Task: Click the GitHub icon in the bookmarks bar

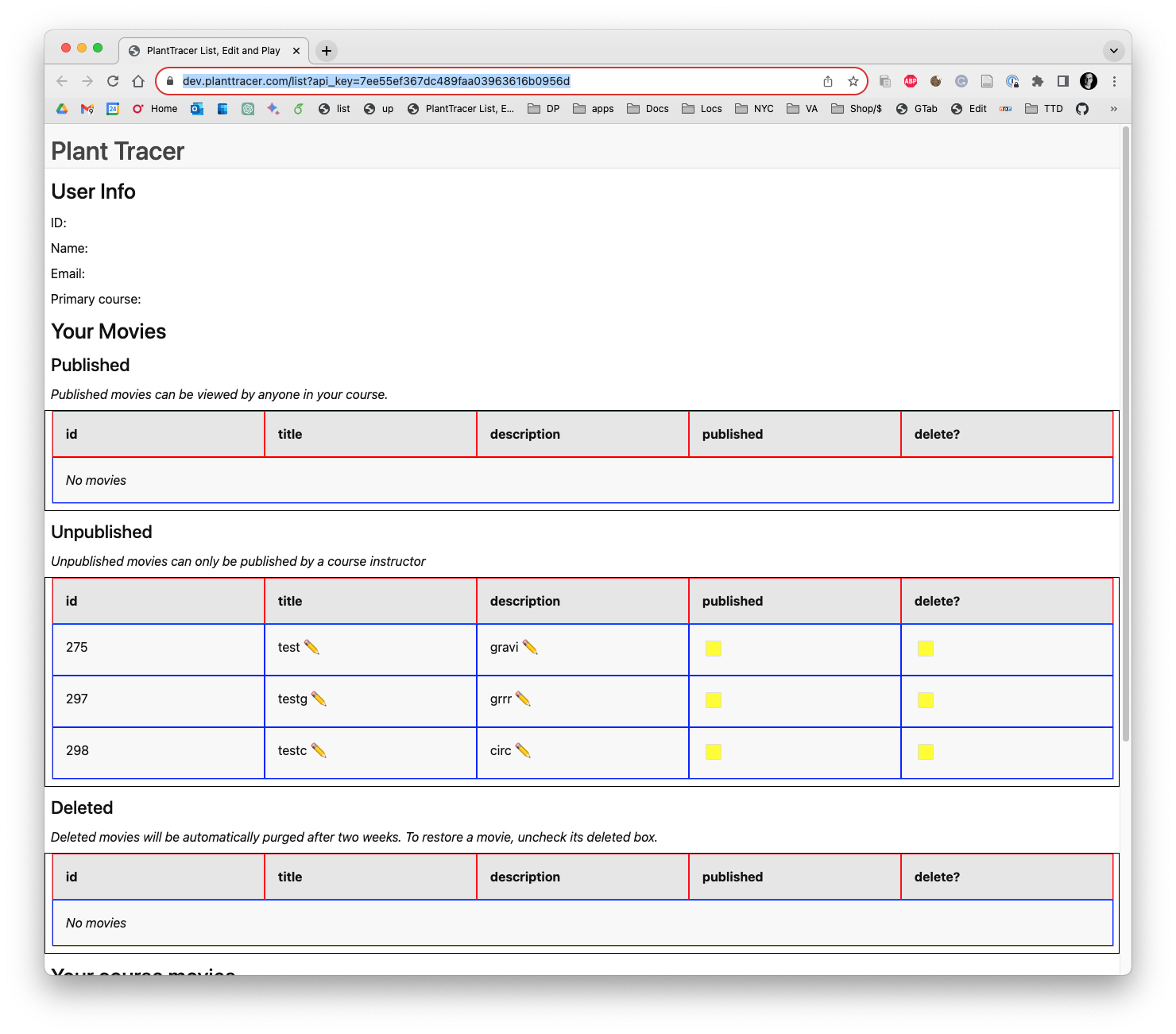Action: click(x=1082, y=109)
